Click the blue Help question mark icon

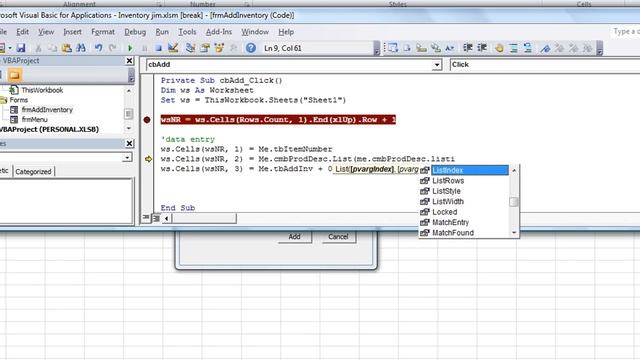click(251, 48)
